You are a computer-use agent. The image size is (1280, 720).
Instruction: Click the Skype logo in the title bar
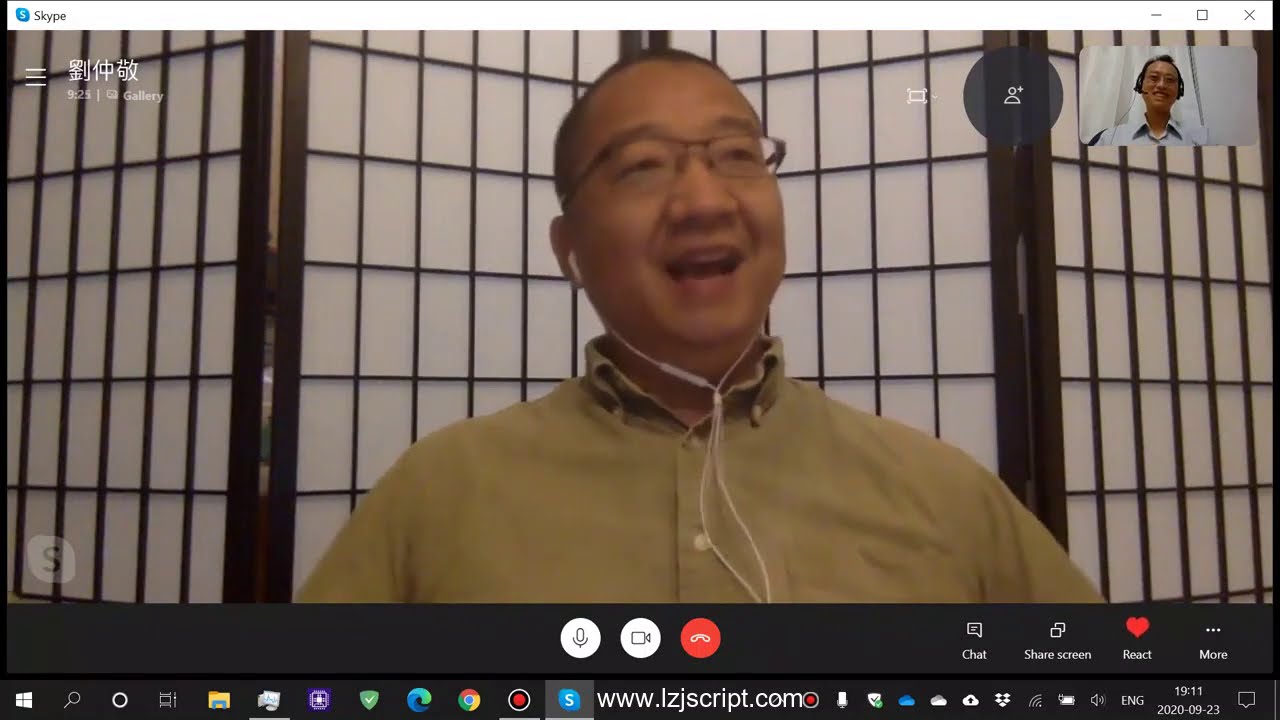click(22, 15)
